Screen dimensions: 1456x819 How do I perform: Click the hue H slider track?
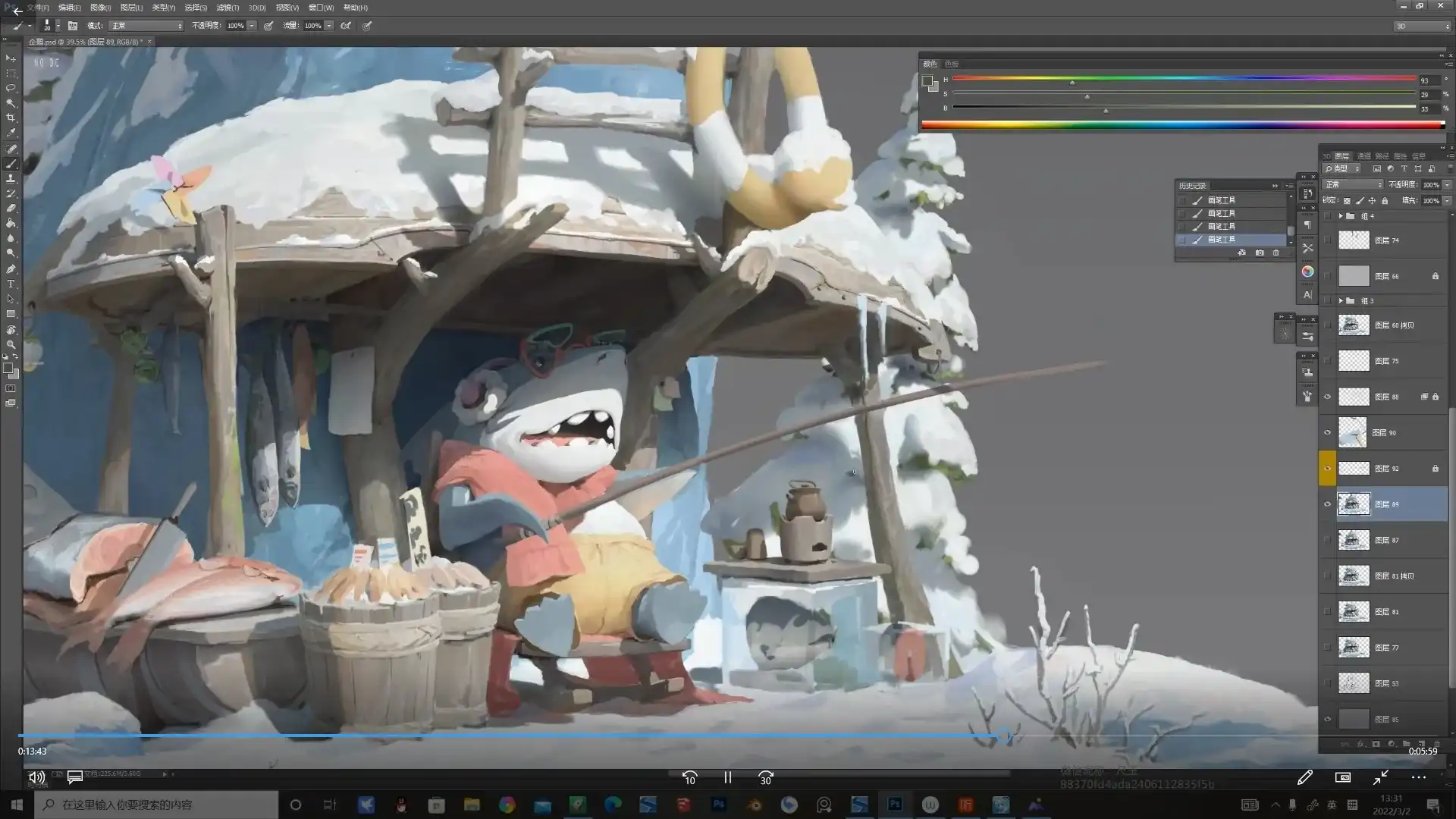1183,78
